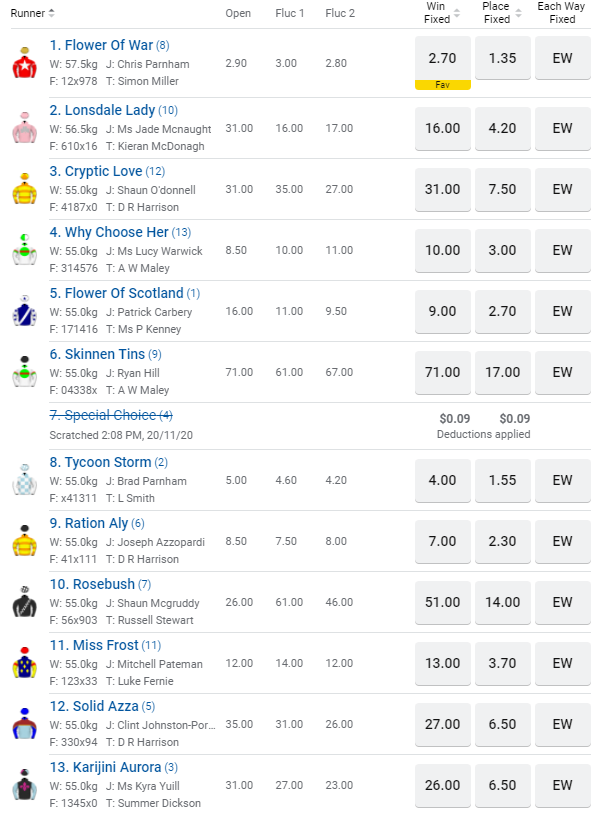Click Lonsdale Lady pink silks icon
Screen dimensions: 602x813
[x=23, y=128]
